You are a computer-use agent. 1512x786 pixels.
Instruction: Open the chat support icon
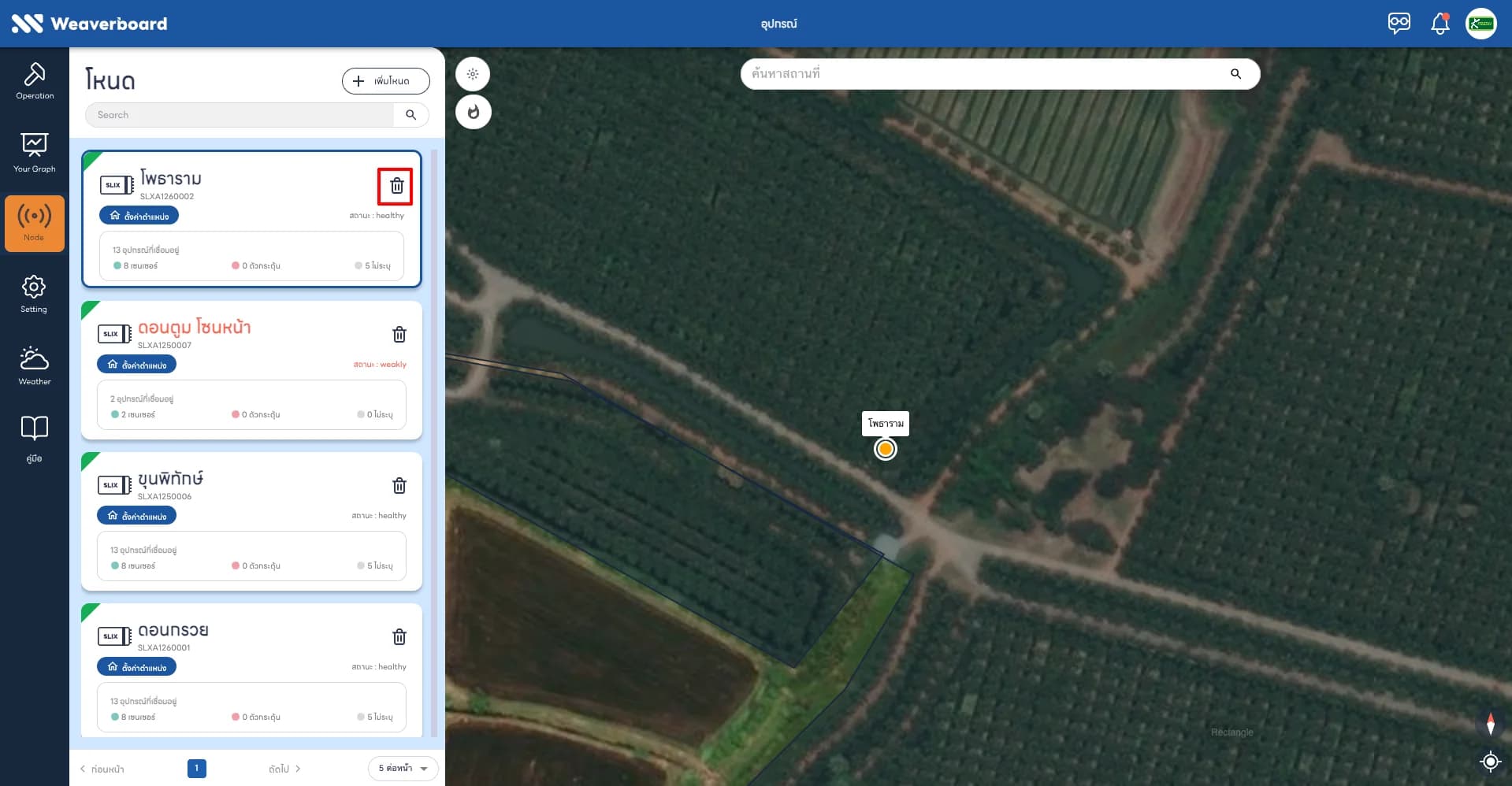tap(1399, 23)
